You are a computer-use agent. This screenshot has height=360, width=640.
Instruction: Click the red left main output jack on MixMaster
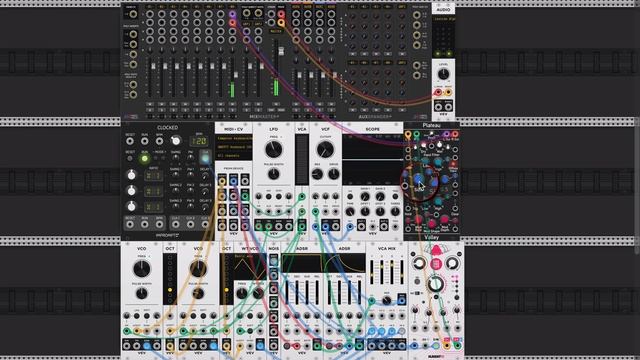tap(281, 14)
